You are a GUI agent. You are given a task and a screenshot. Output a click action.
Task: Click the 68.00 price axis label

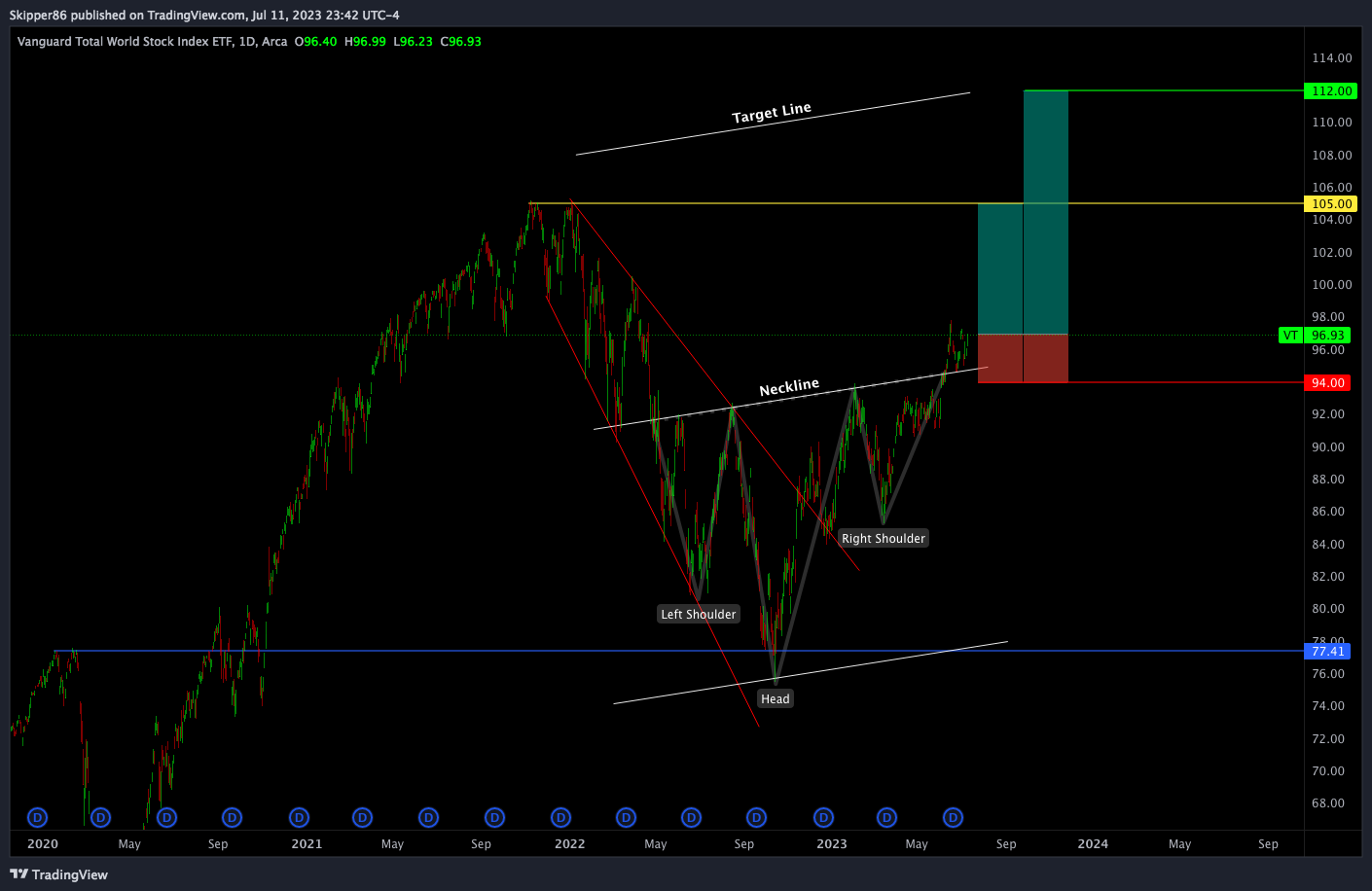1328,802
